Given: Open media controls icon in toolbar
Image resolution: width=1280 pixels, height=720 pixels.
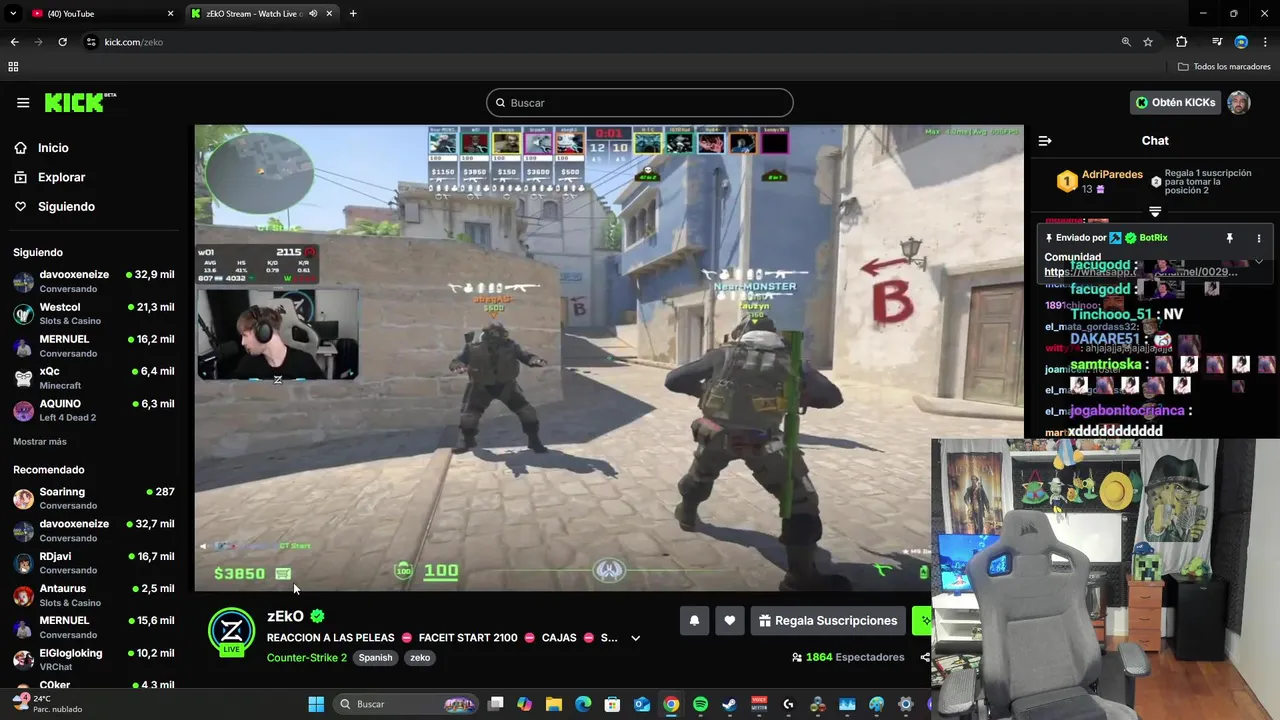Looking at the screenshot, I should coord(1217,42).
